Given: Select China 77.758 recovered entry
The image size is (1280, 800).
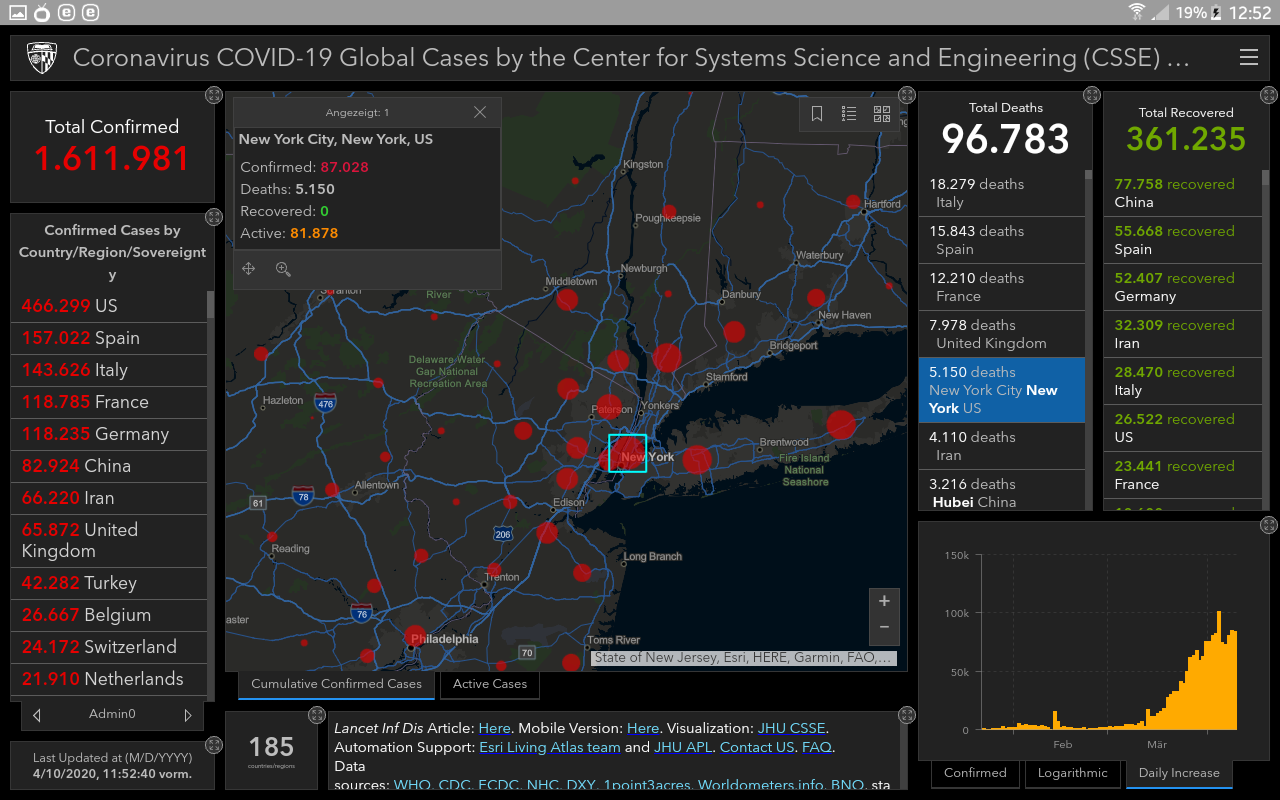Looking at the screenshot, I should pos(1183,193).
